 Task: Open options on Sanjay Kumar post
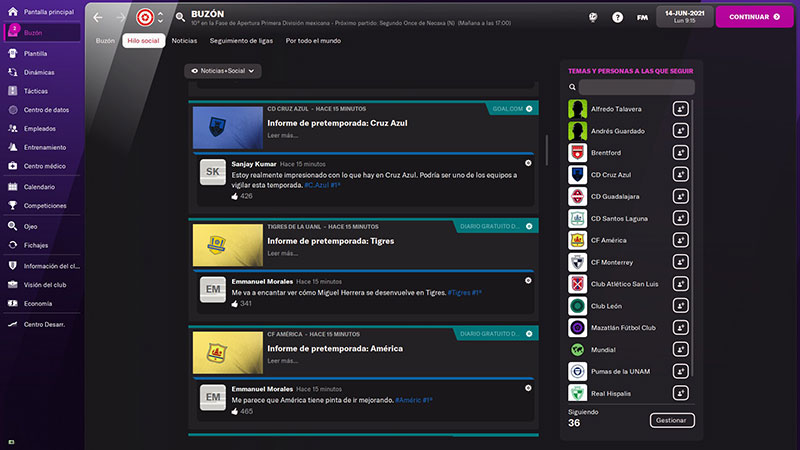click(x=528, y=163)
